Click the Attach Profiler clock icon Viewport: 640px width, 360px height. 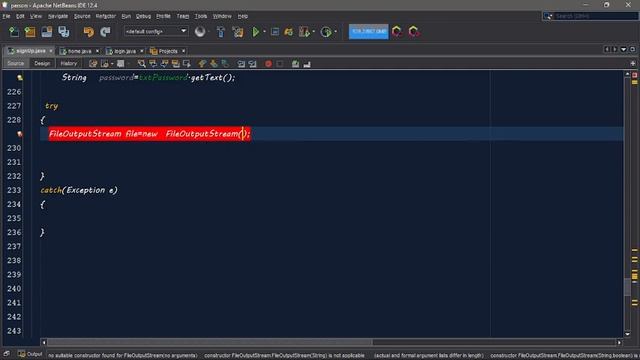(326, 32)
